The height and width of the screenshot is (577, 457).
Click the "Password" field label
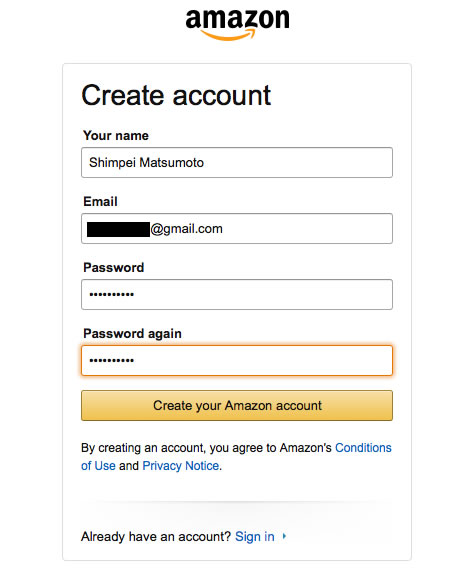[114, 267]
